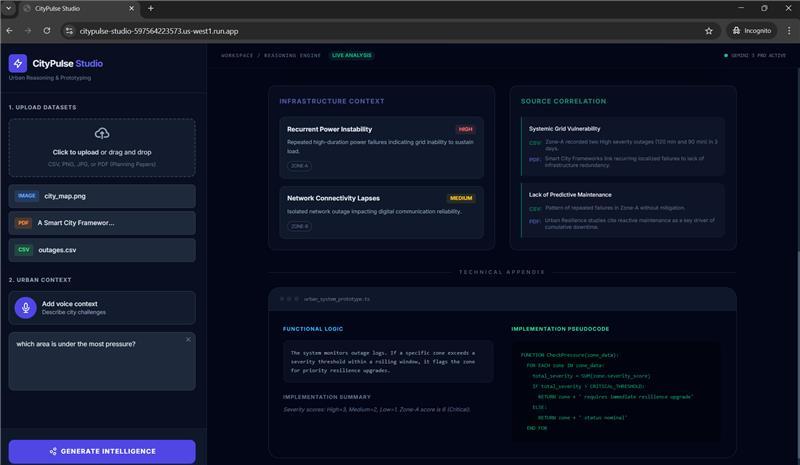
Task: Click the cloud upload icon
Action: pyautogui.click(x=102, y=133)
